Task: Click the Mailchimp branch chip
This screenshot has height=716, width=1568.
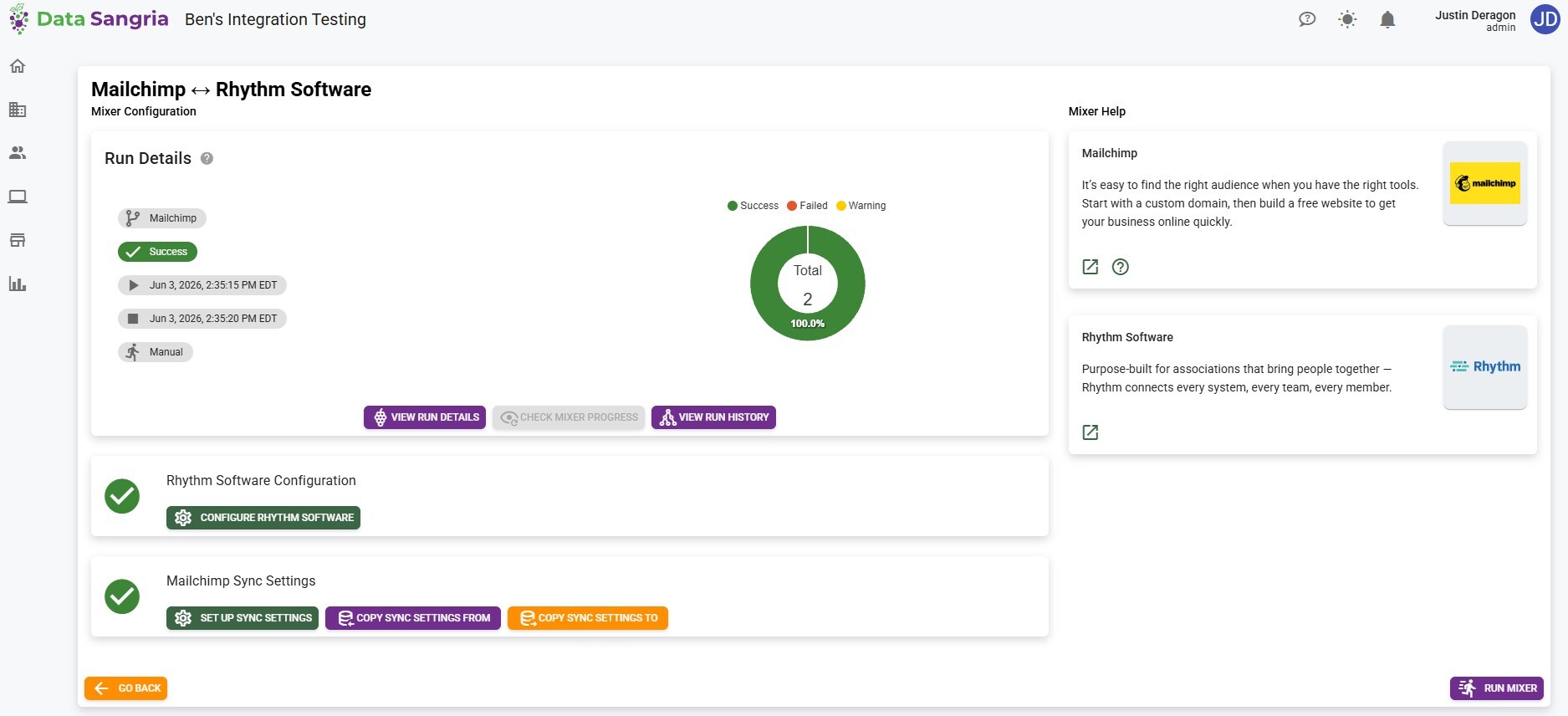Action: click(x=162, y=218)
